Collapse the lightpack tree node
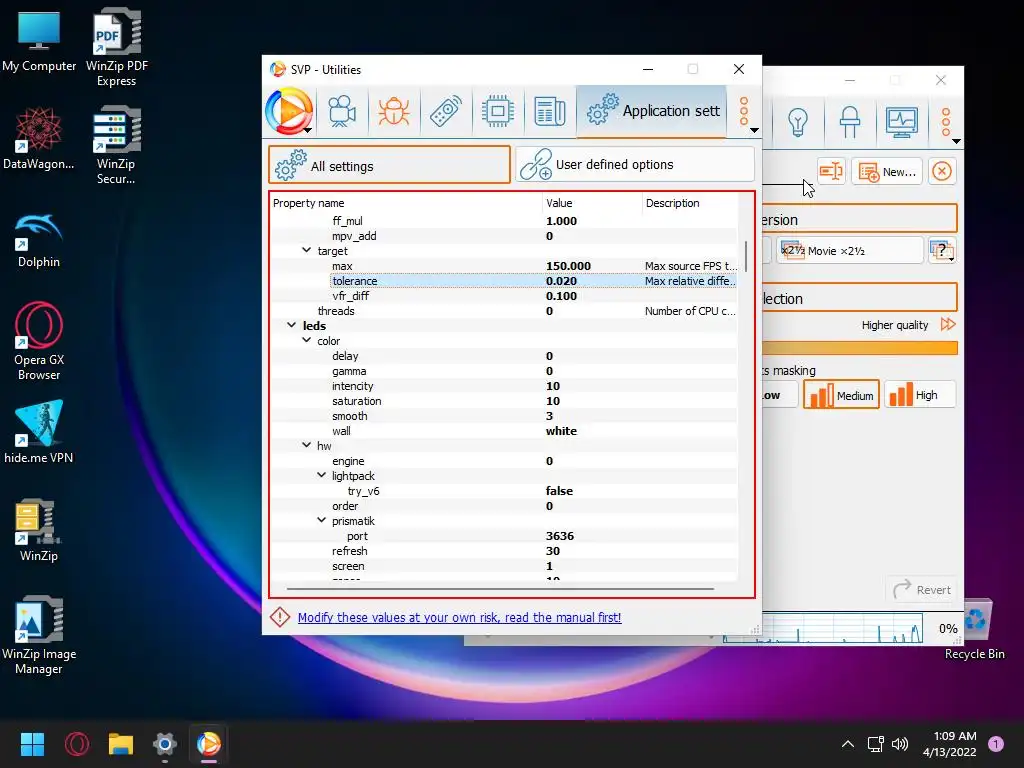The height and width of the screenshot is (768, 1024). (321, 475)
